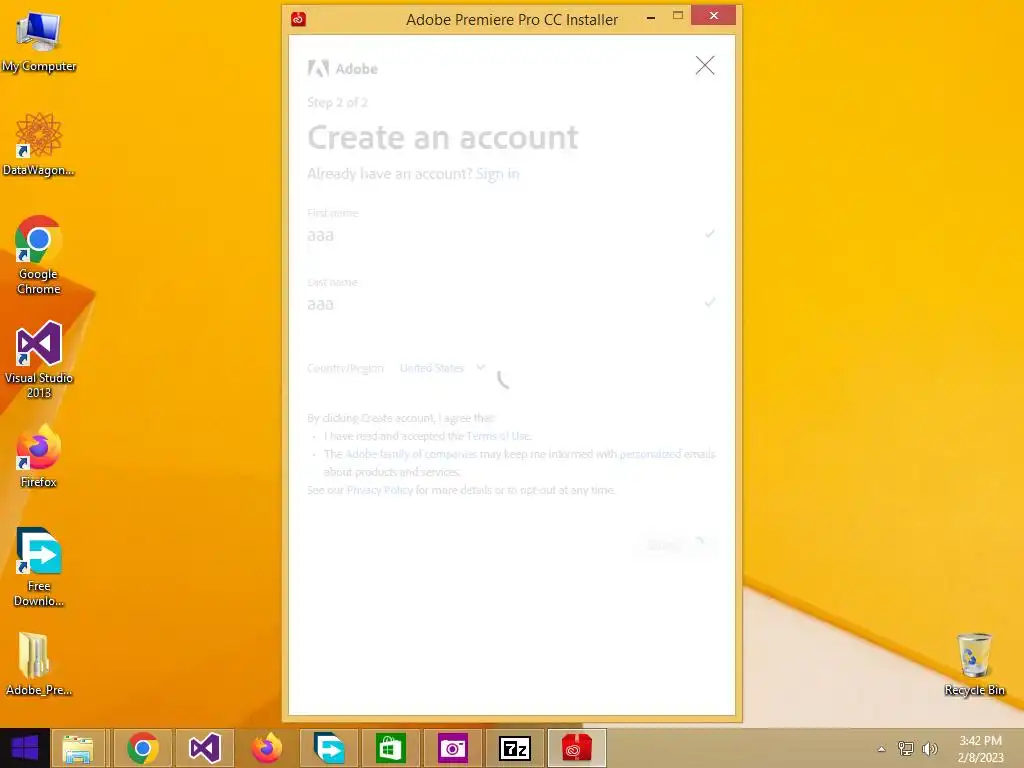The image size is (1024, 768).
Task: Select the Adobe installer taskbar icon
Action: 577,748
